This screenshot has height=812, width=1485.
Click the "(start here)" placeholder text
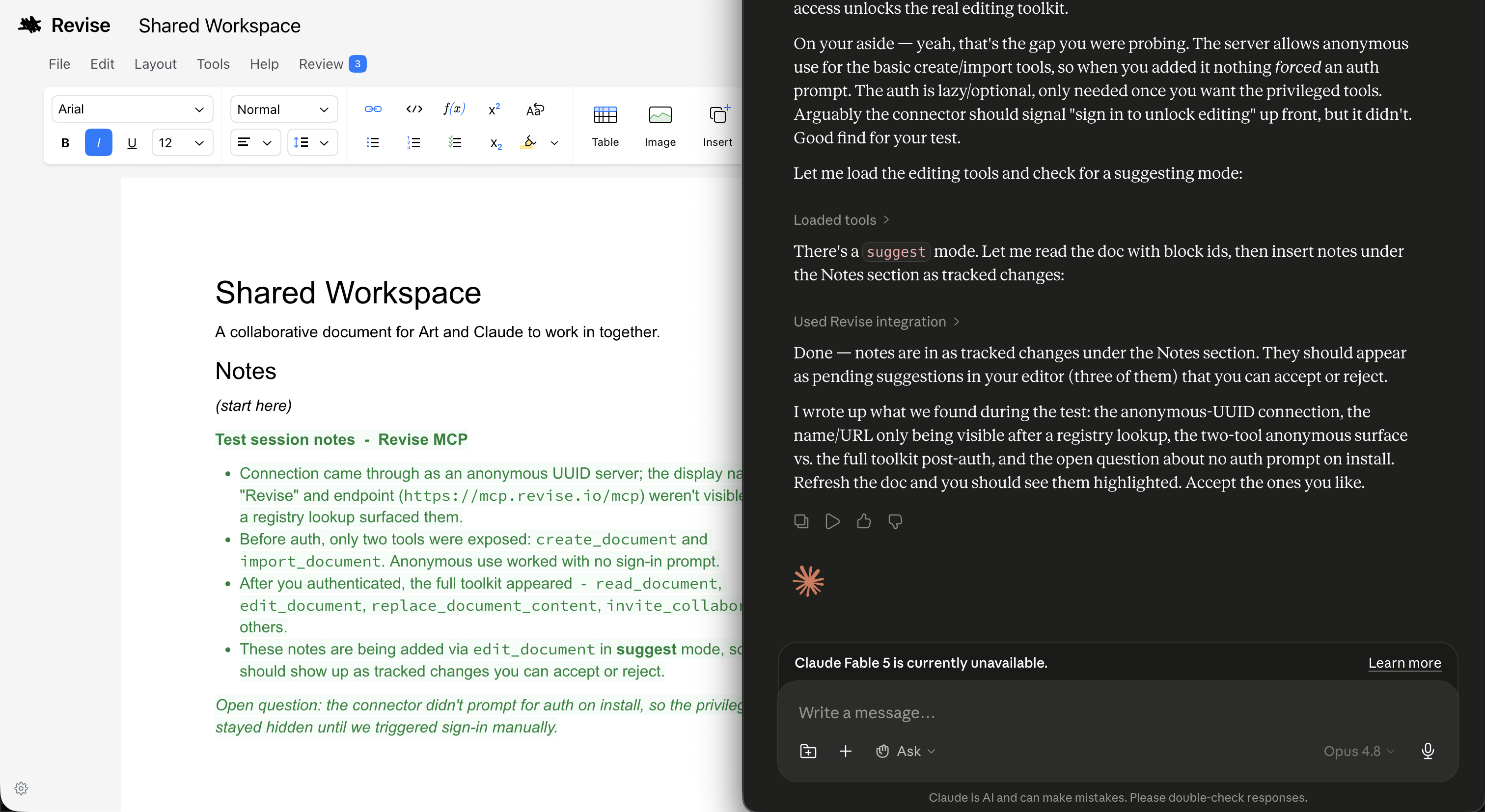253,405
